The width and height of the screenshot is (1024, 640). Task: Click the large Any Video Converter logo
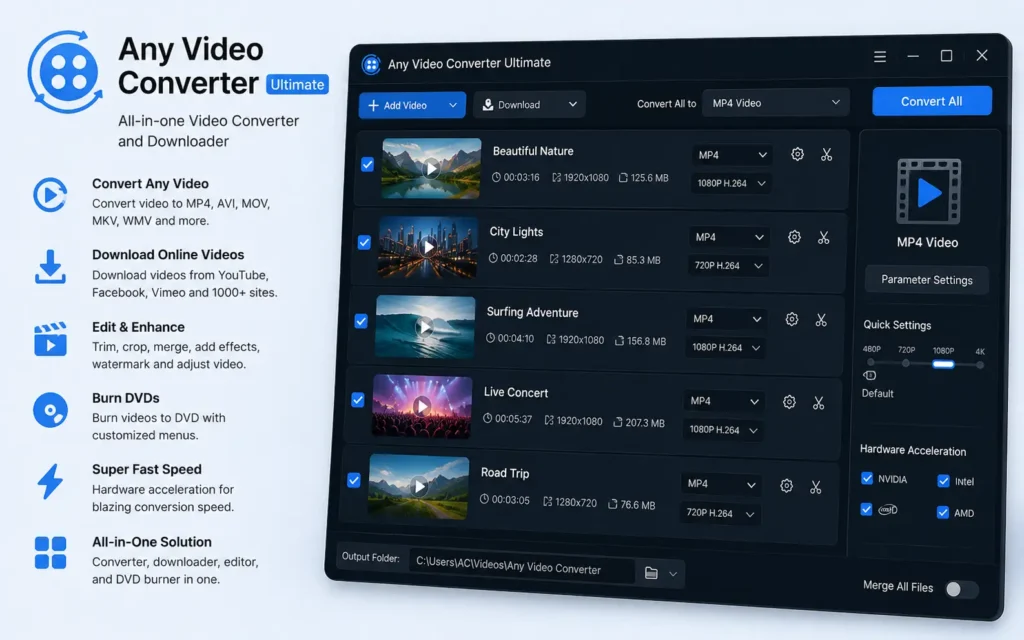pyautogui.click(x=65, y=71)
